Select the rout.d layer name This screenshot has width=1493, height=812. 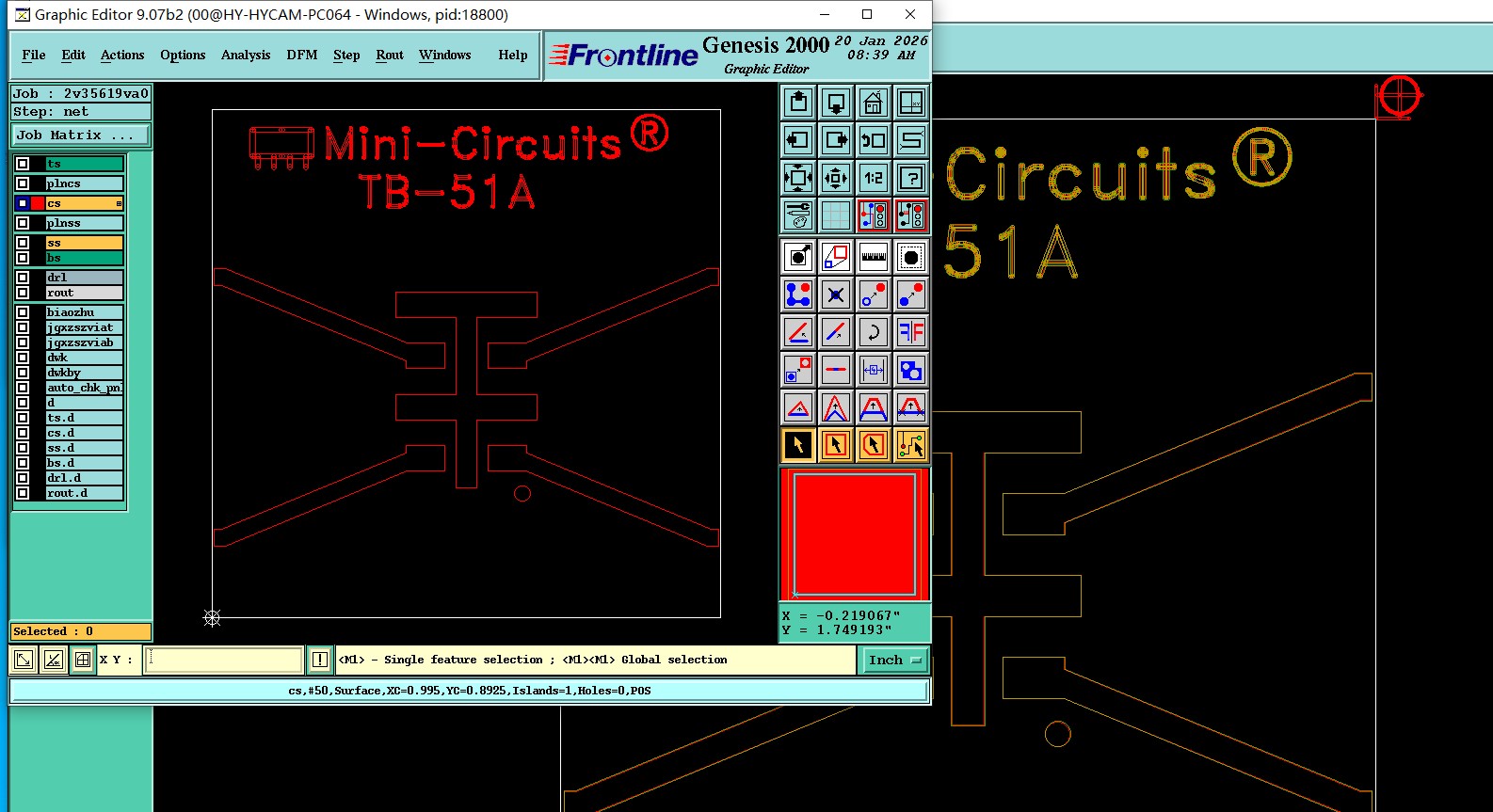click(85, 493)
